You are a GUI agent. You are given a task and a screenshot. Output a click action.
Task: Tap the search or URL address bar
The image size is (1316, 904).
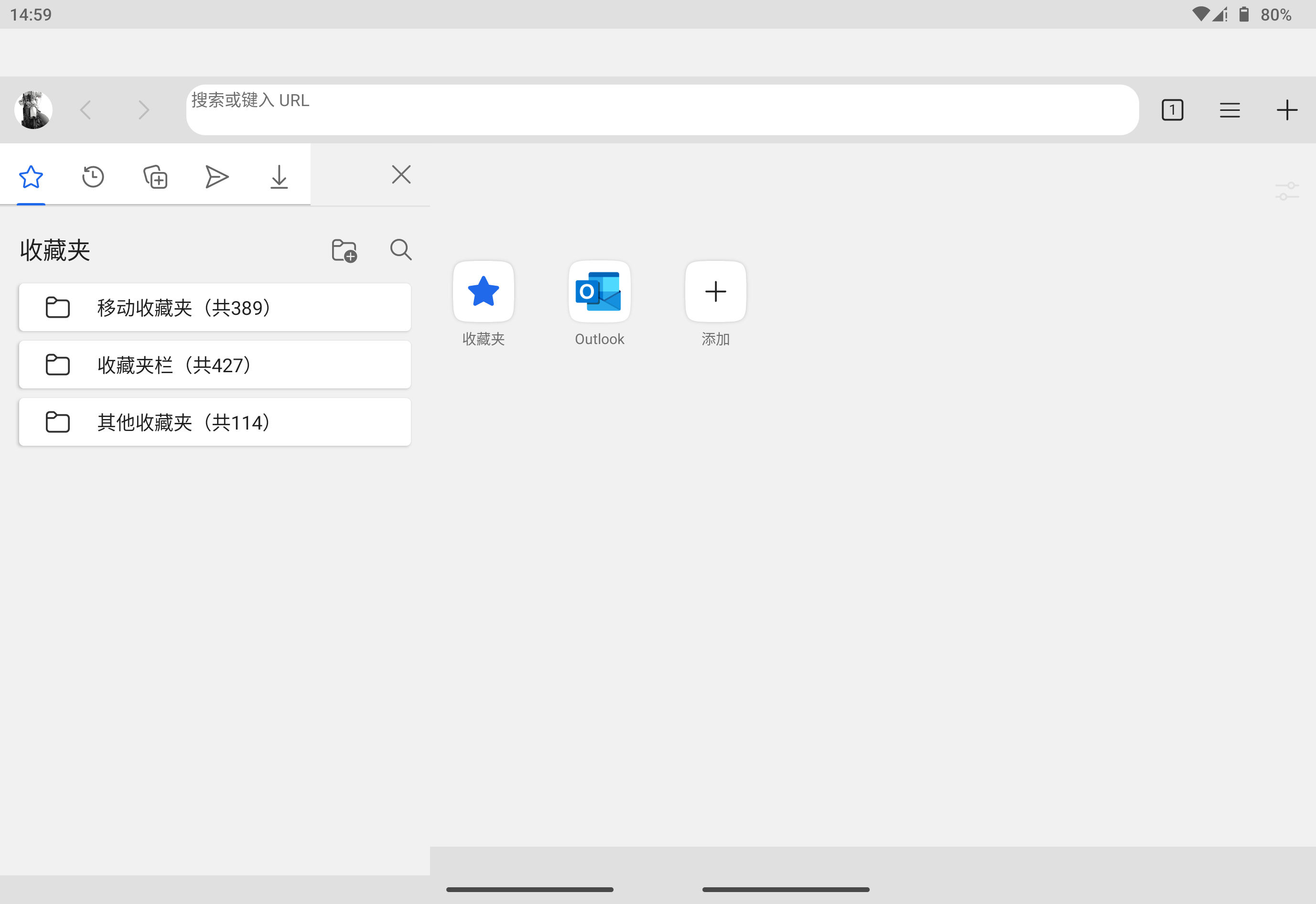pyautogui.click(x=662, y=110)
